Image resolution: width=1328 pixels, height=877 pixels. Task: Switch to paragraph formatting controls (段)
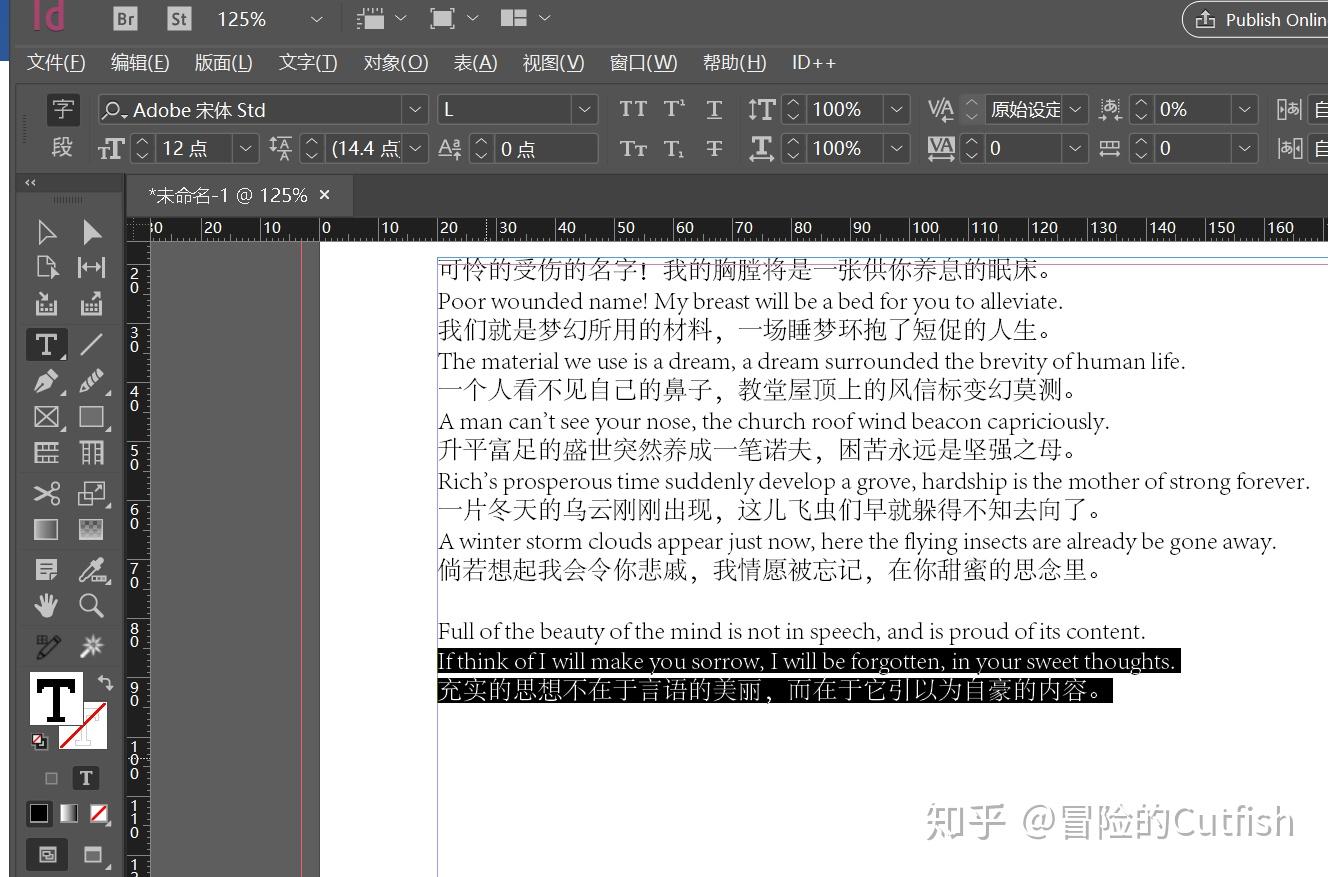pyautogui.click(x=62, y=148)
